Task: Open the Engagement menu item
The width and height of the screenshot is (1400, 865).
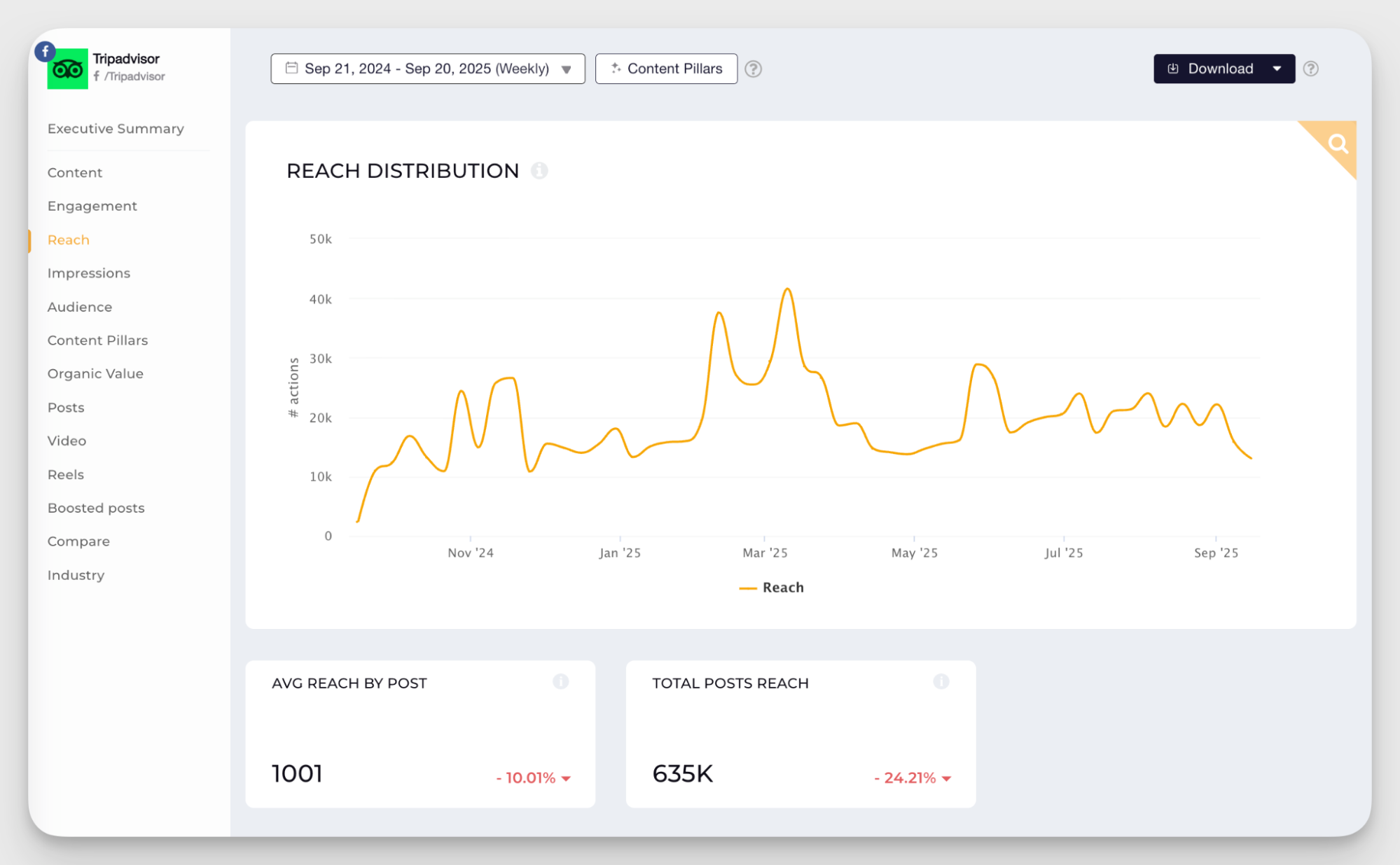Action: tap(92, 206)
